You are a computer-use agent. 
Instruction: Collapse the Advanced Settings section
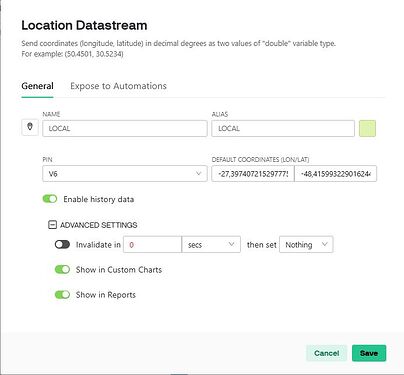pyautogui.click(x=52, y=225)
